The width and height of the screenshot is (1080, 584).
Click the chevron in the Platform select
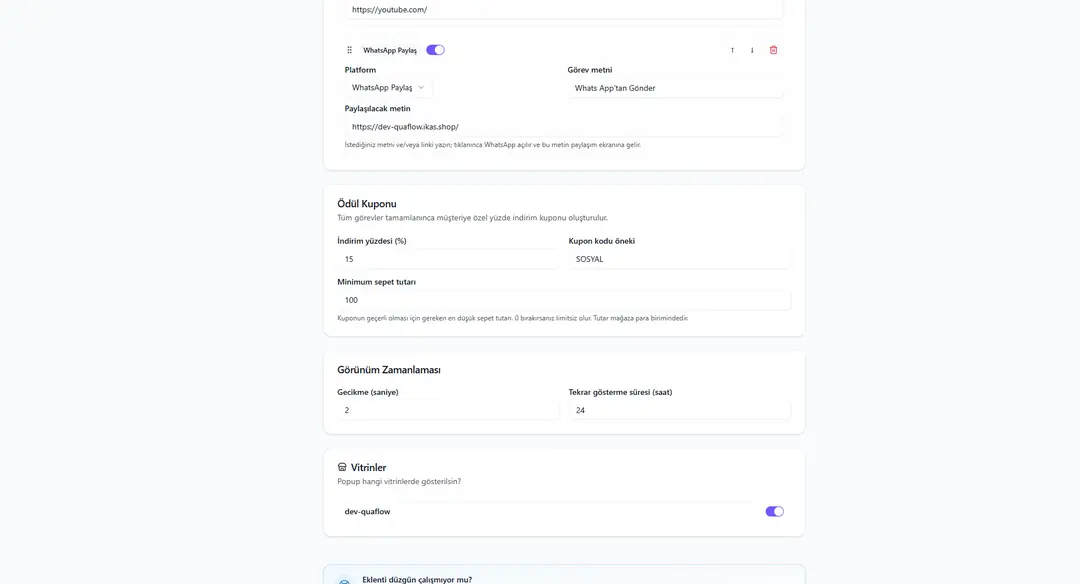[x=421, y=87]
